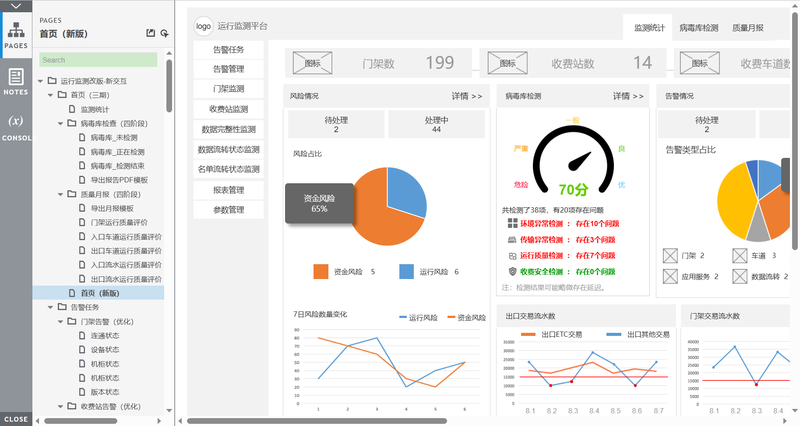Open the 连通状态 page
The height and width of the screenshot is (426, 800).
(105, 336)
